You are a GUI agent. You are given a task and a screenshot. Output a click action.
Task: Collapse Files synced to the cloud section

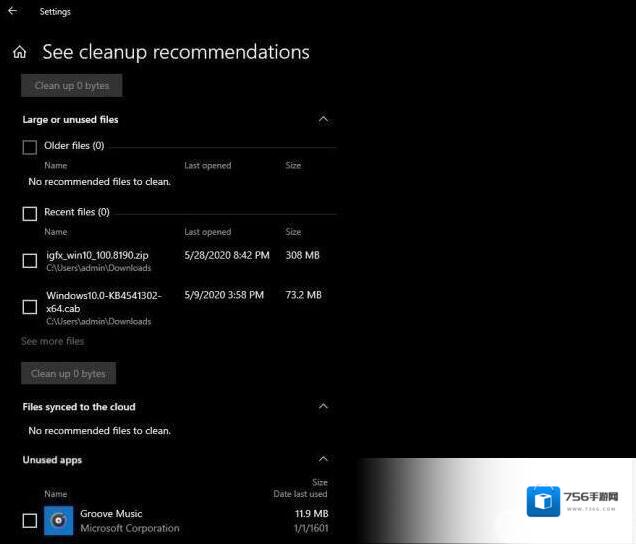tap(323, 407)
